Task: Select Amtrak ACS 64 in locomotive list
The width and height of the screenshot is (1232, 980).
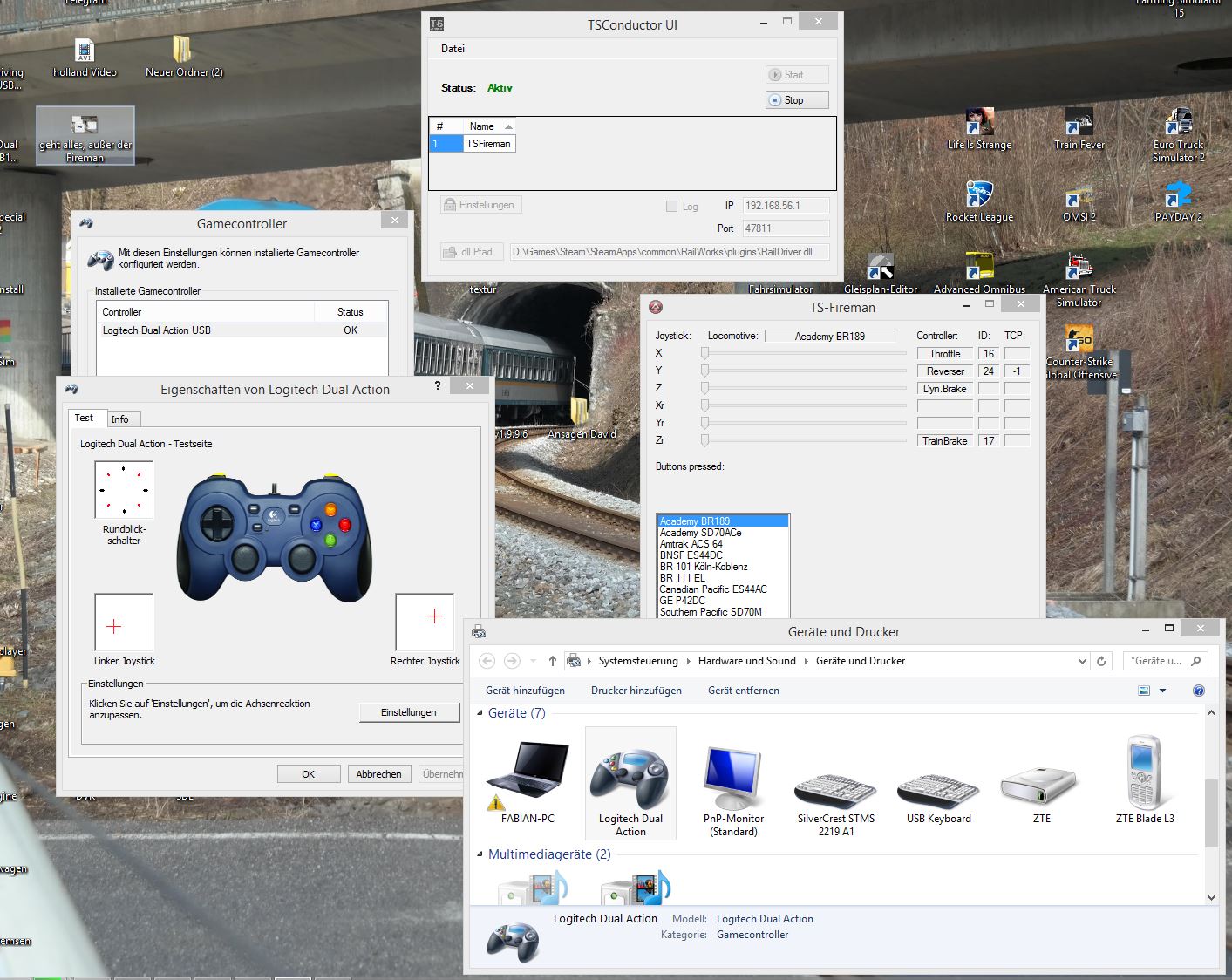Action: pos(691,544)
